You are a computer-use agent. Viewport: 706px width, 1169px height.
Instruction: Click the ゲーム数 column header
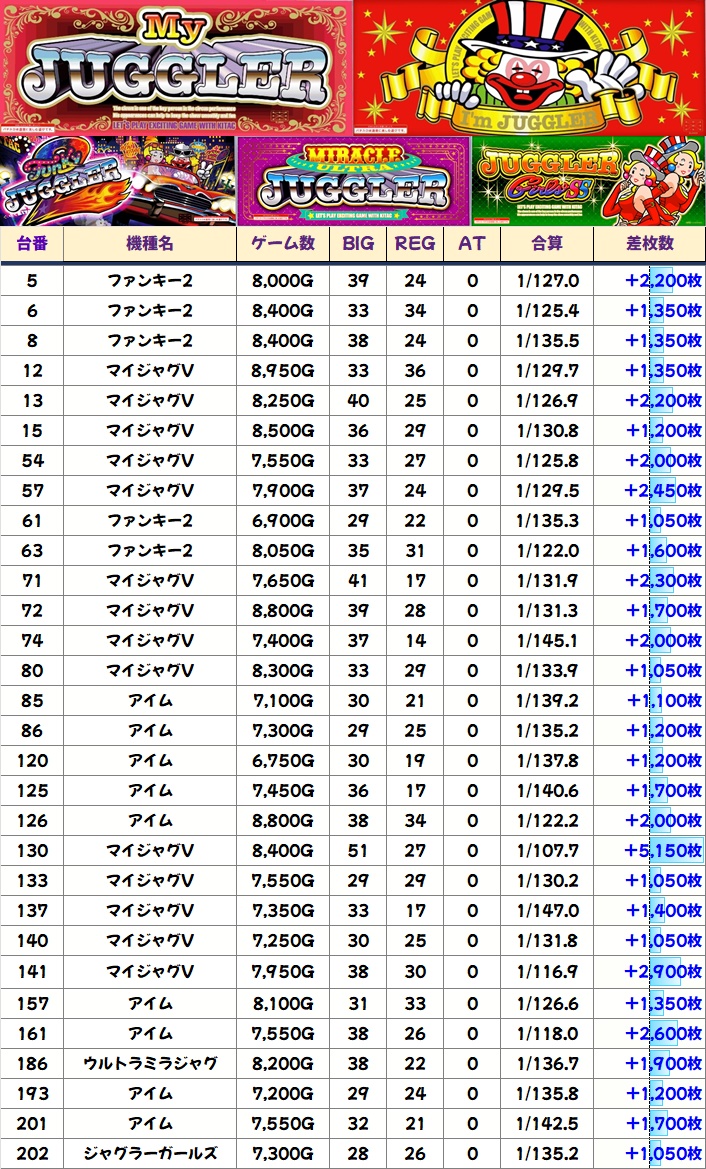pyautogui.click(x=283, y=244)
